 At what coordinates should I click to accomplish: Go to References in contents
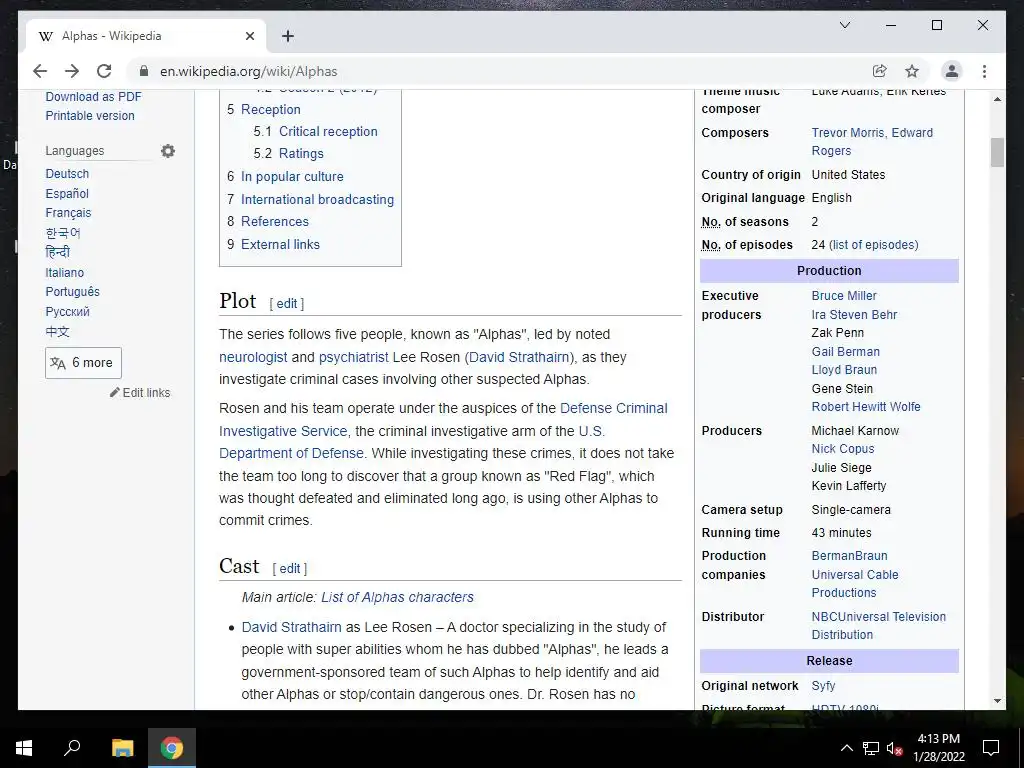tap(274, 221)
